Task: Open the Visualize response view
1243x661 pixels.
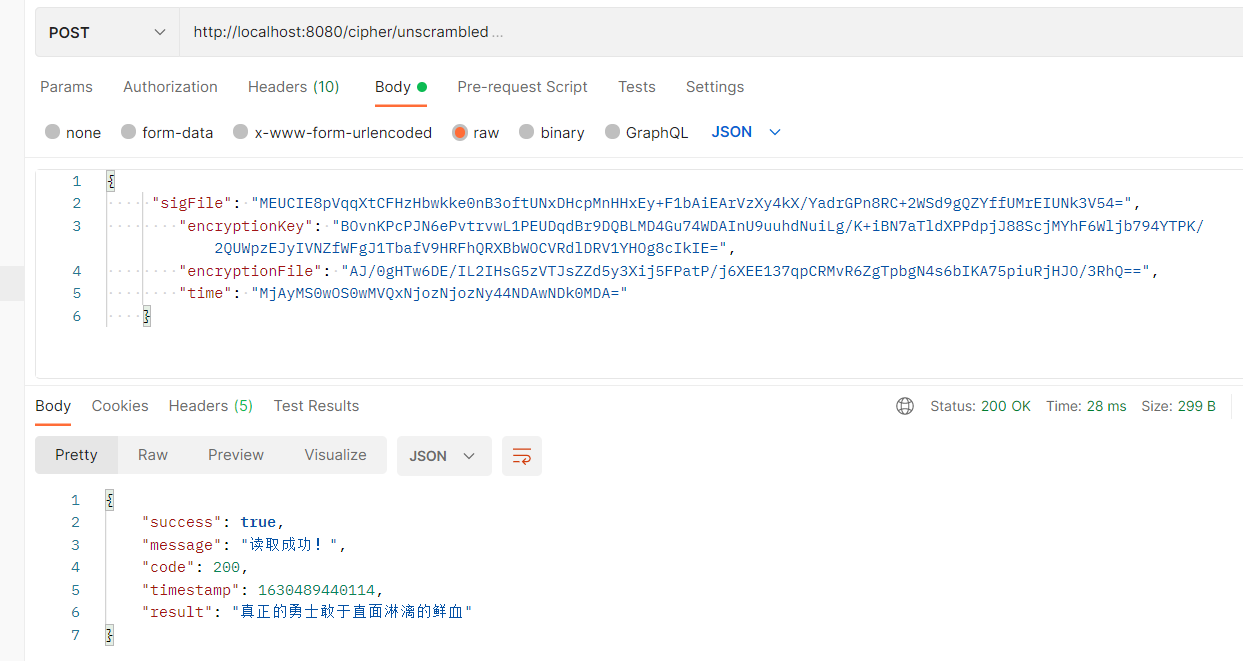Action: (335, 455)
